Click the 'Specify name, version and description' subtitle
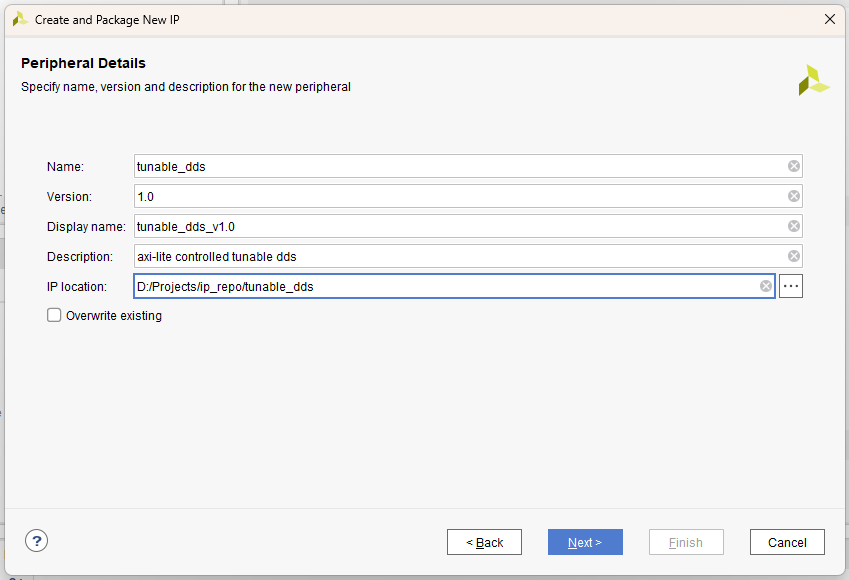 pos(186,87)
